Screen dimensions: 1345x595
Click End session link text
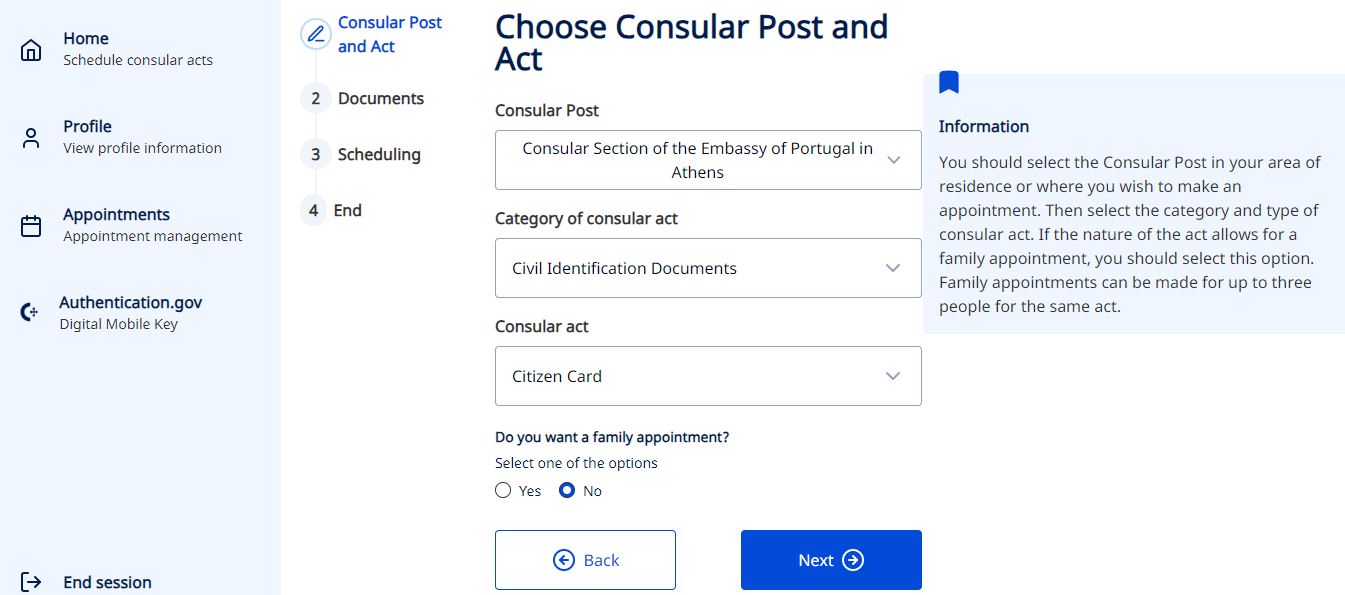click(x=107, y=582)
